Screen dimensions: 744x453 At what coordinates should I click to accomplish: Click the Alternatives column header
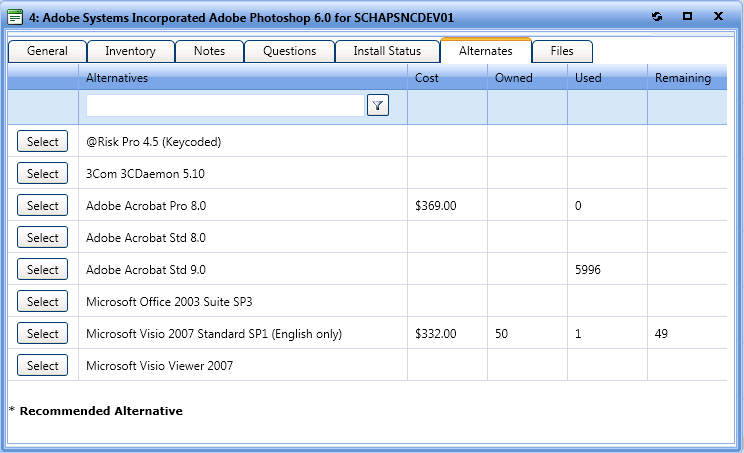pos(243,77)
